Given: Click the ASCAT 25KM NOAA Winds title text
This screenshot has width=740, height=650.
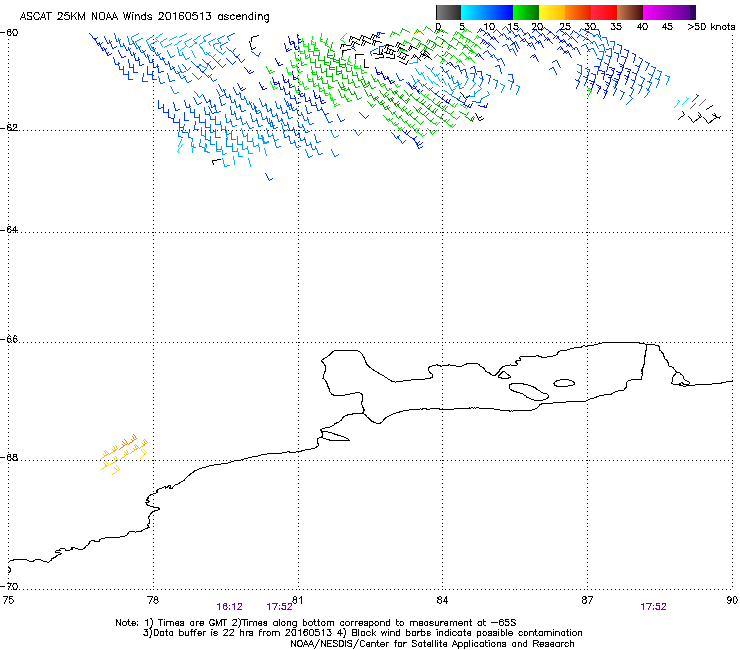Looking at the screenshot, I should click(144, 17).
